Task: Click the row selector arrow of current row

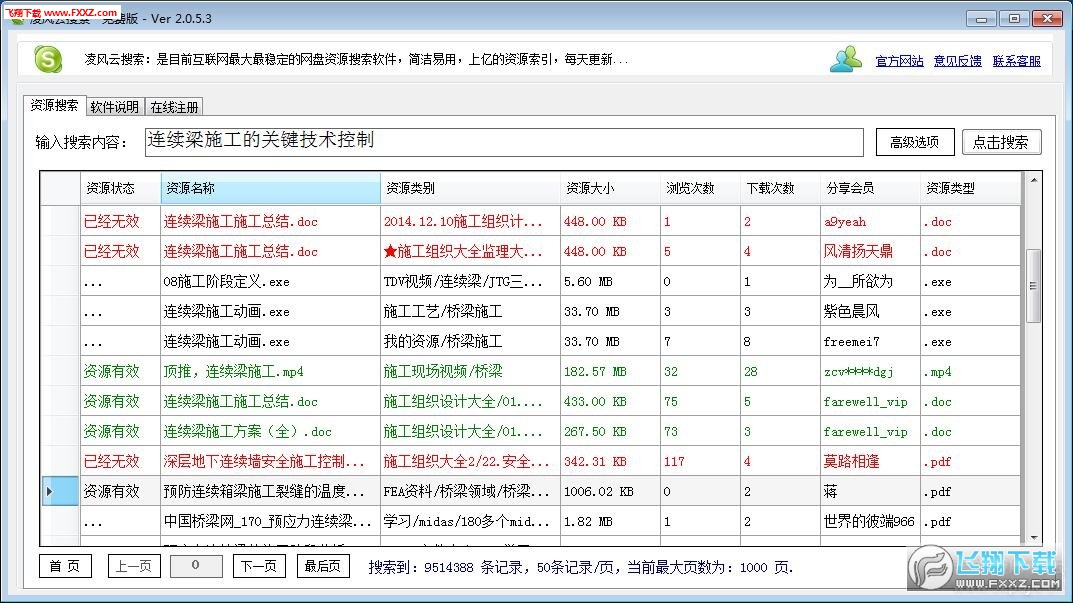Action: (60, 491)
